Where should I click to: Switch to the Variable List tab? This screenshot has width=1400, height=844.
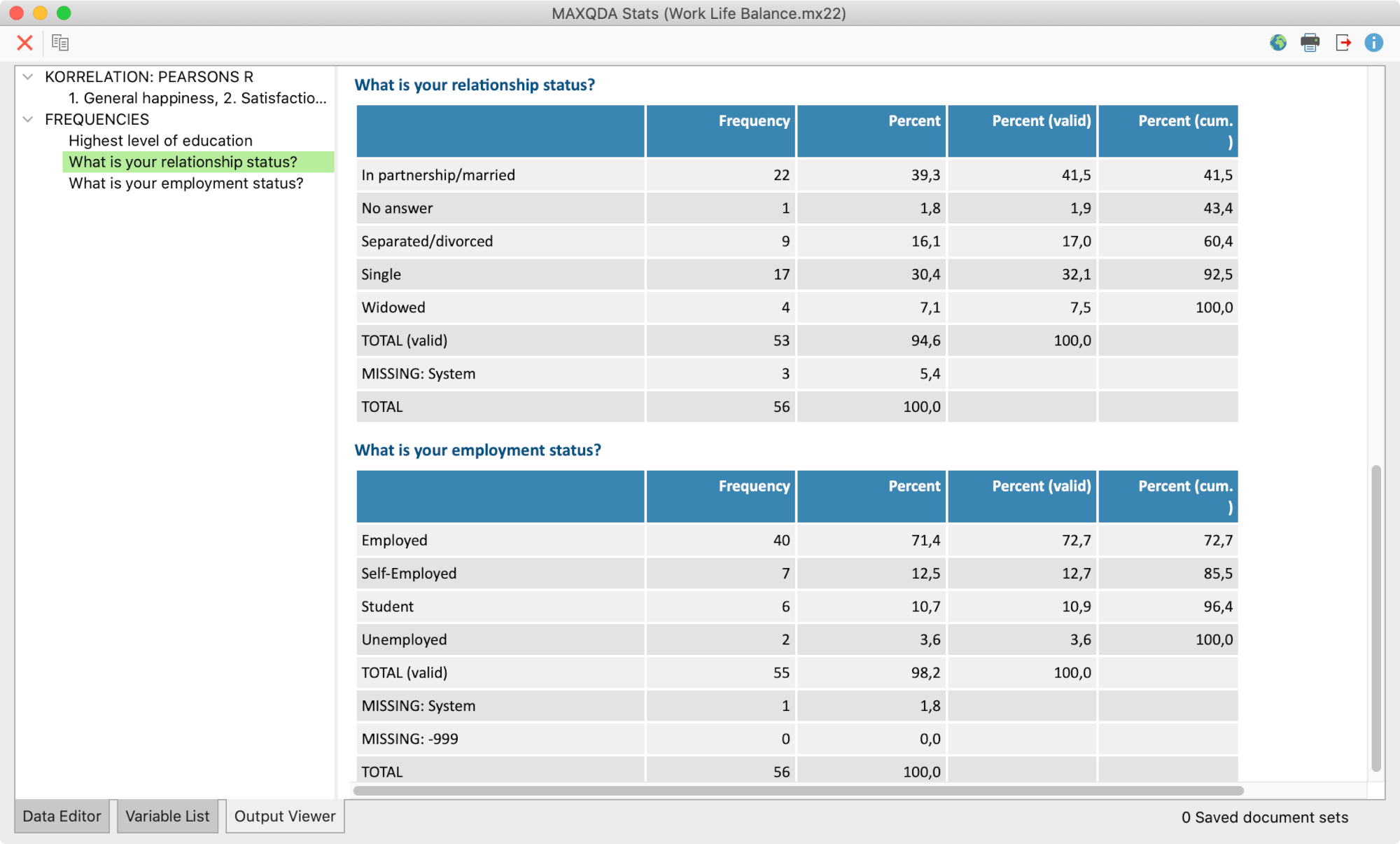tap(168, 816)
